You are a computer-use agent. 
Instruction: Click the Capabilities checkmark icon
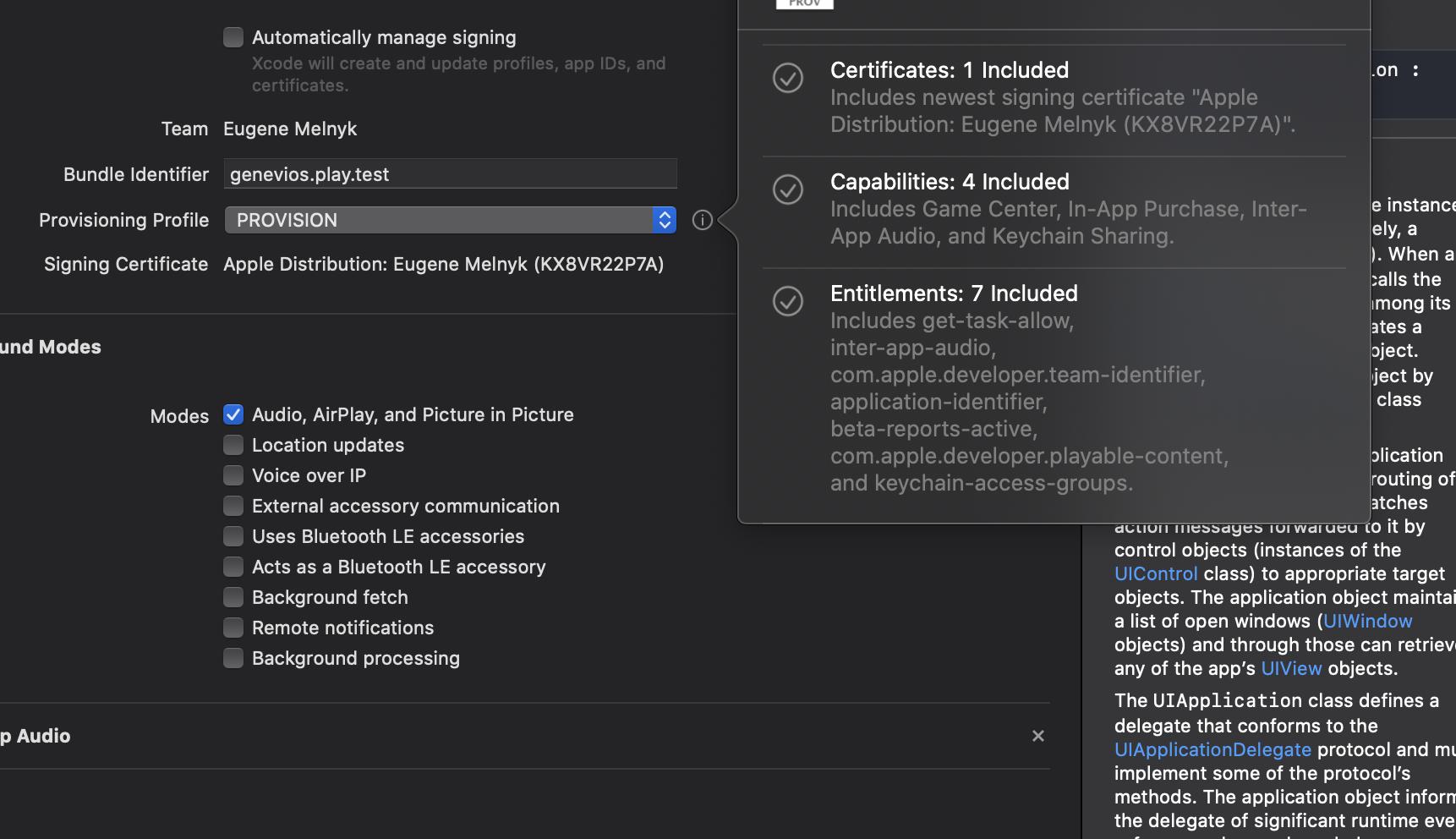[788, 189]
